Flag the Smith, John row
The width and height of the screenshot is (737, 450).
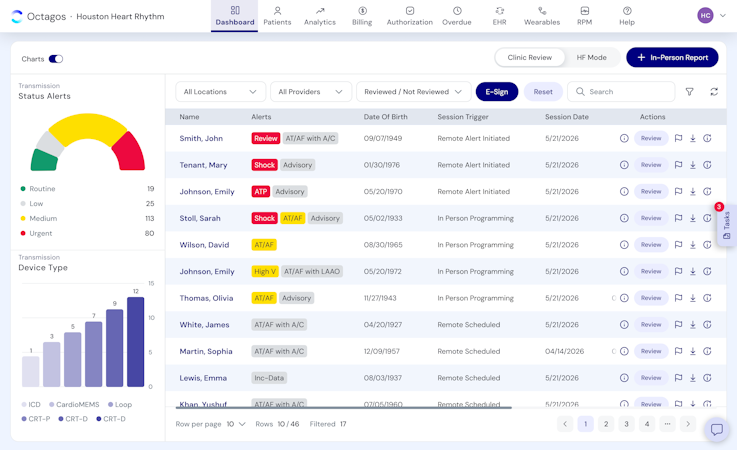click(x=678, y=138)
